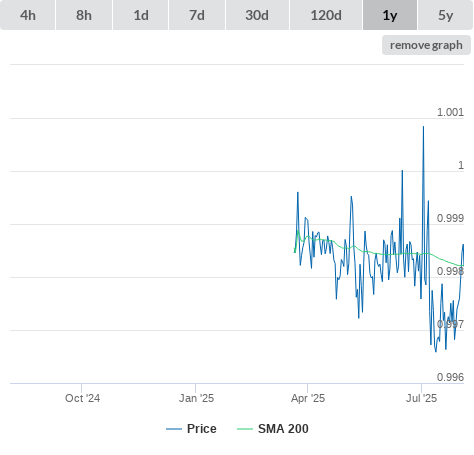474x455 pixels.
Task: Click the Oct '24 axis label
Action: [82, 398]
